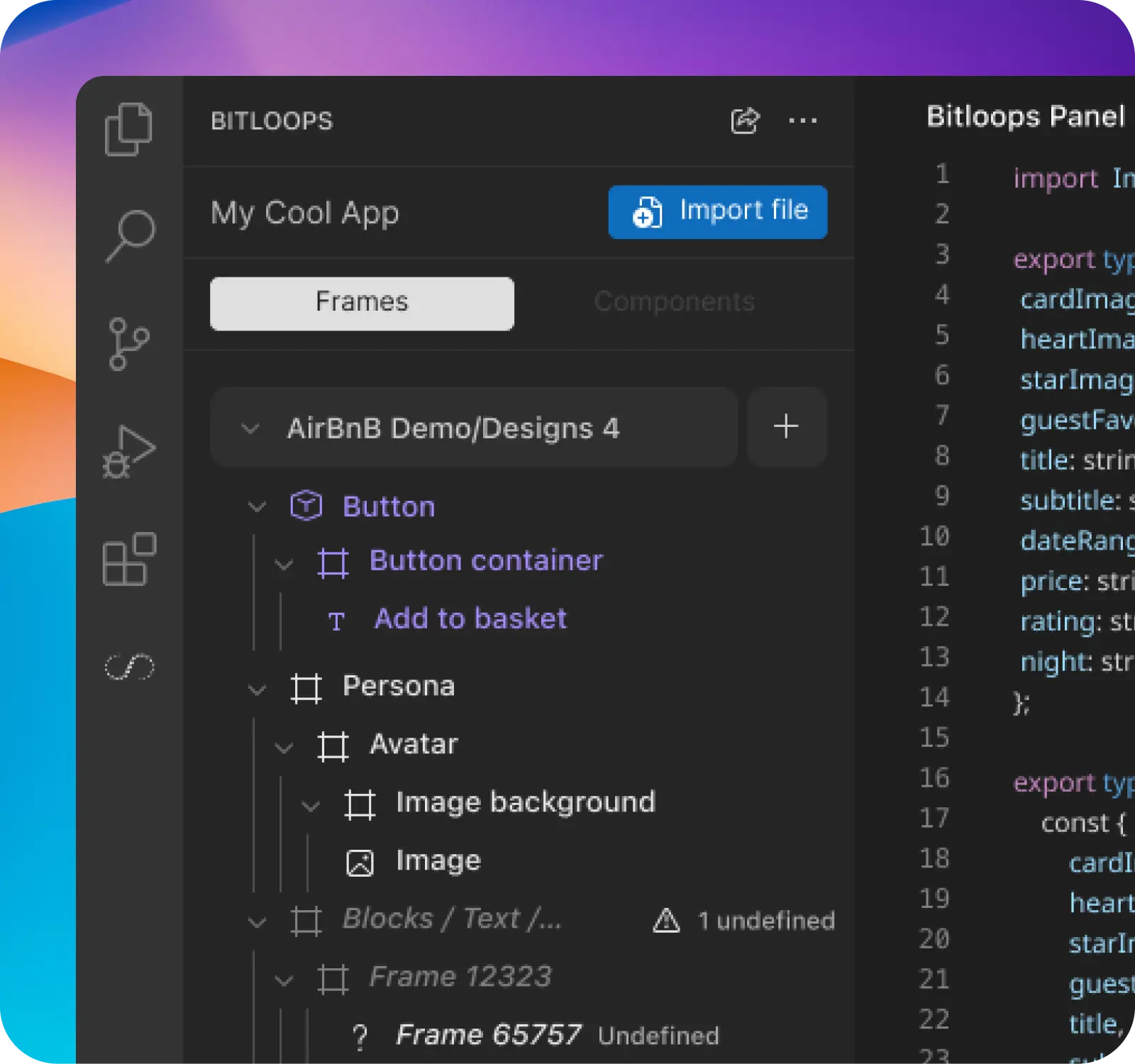Open the Source Control panel

[131, 343]
